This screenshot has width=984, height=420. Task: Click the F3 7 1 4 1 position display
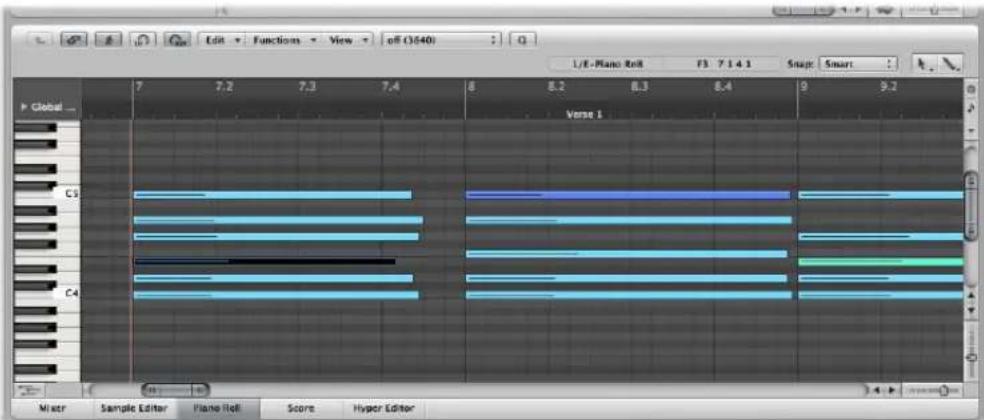click(725, 63)
